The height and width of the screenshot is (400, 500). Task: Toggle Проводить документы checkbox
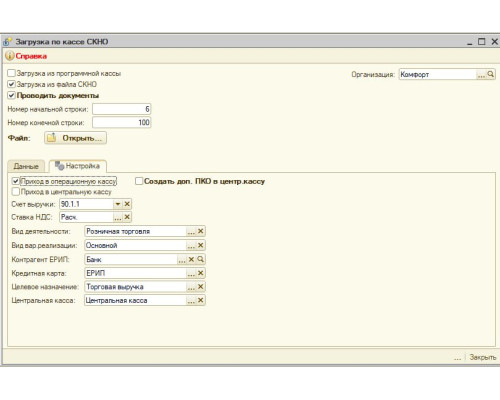tap(11, 95)
